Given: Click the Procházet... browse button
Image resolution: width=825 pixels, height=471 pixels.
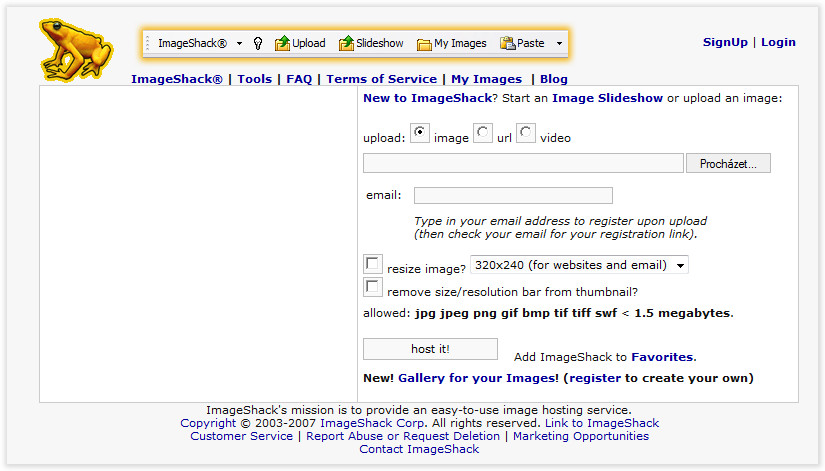Looking at the screenshot, I should point(728,163).
